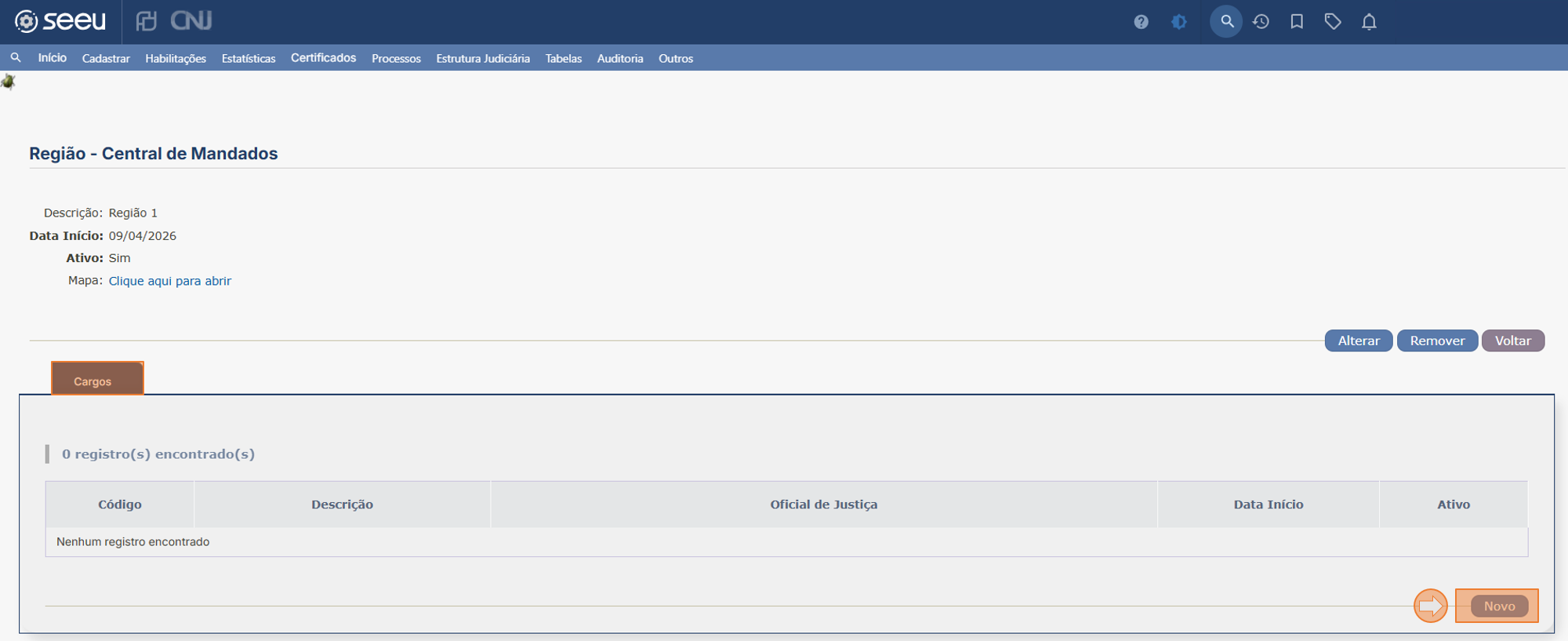Open the Auditoria menu
The width and height of the screenshot is (1568, 641).
(x=620, y=59)
